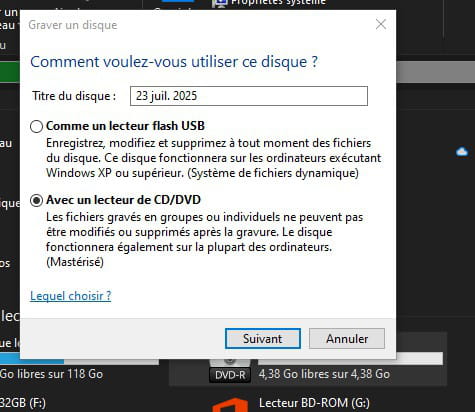The image size is (475, 412).
Task: Select 'Comme un lecteur flash USB' radio button
Action: tap(36, 126)
